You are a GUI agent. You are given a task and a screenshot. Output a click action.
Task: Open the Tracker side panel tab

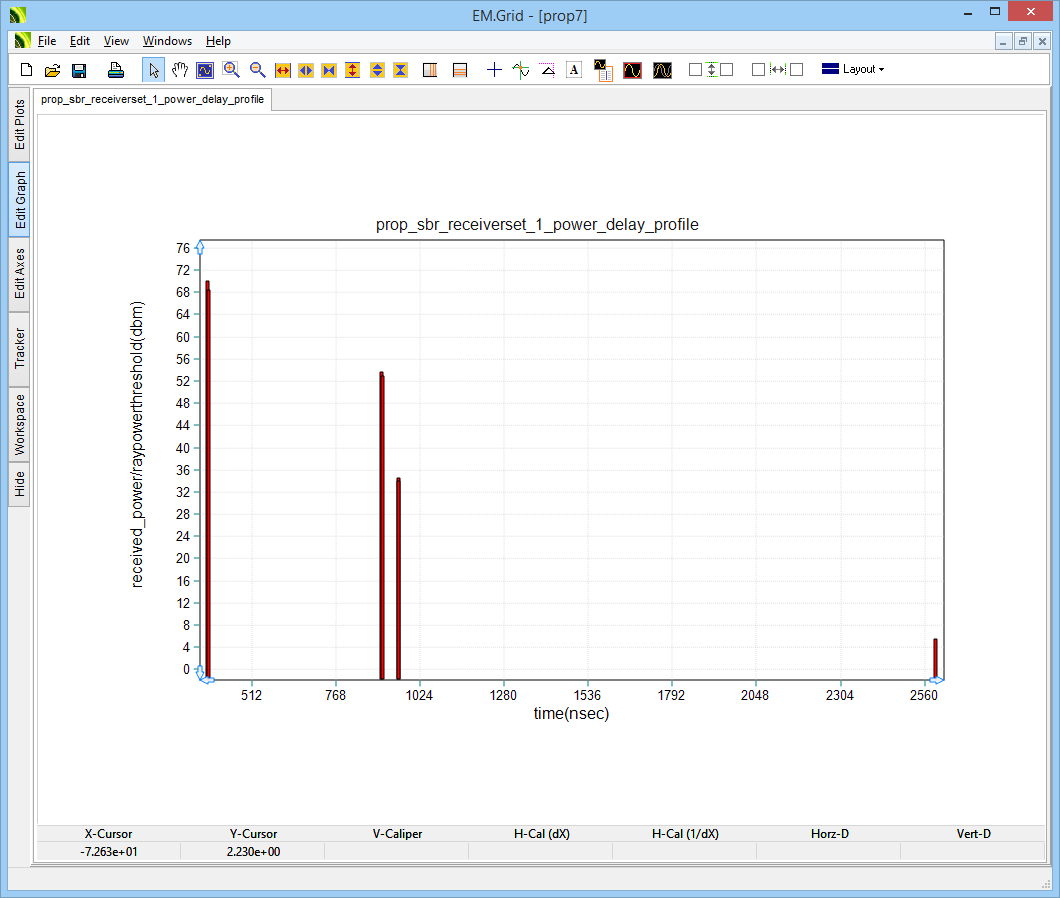point(20,349)
